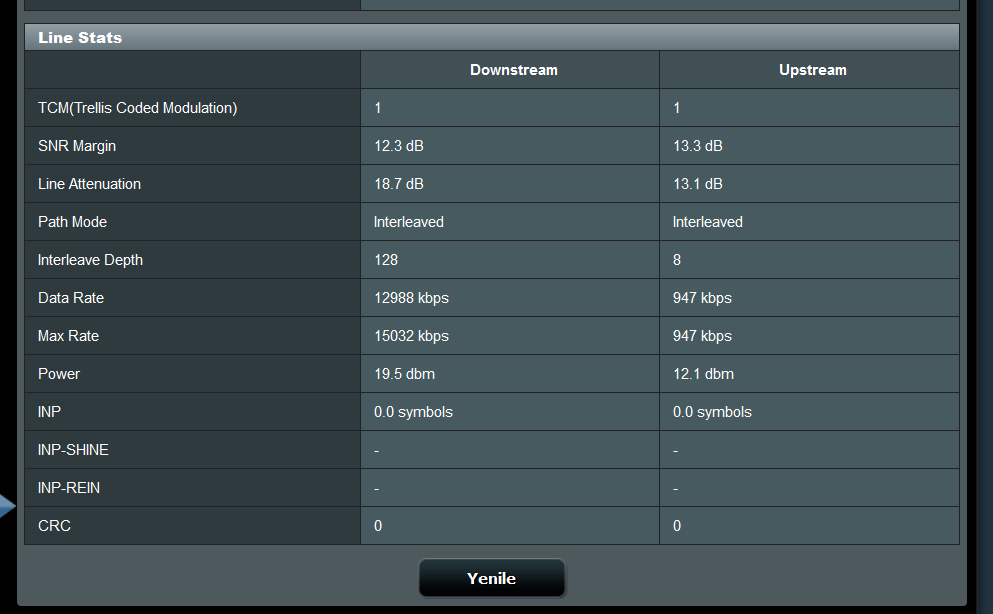
Task: Click the Interleave Depth downstream value 128
Action: click(386, 260)
